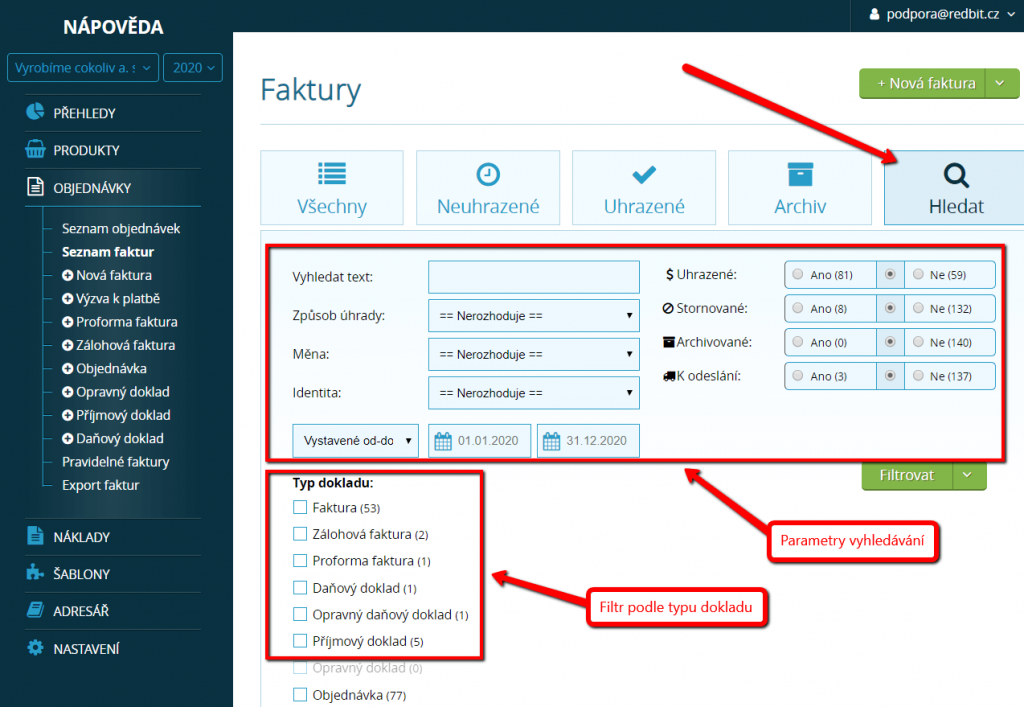Click the clock icon on Neuhrazené tab
The height and width of the screenshot is (707, 1024).
click(488, 174)
